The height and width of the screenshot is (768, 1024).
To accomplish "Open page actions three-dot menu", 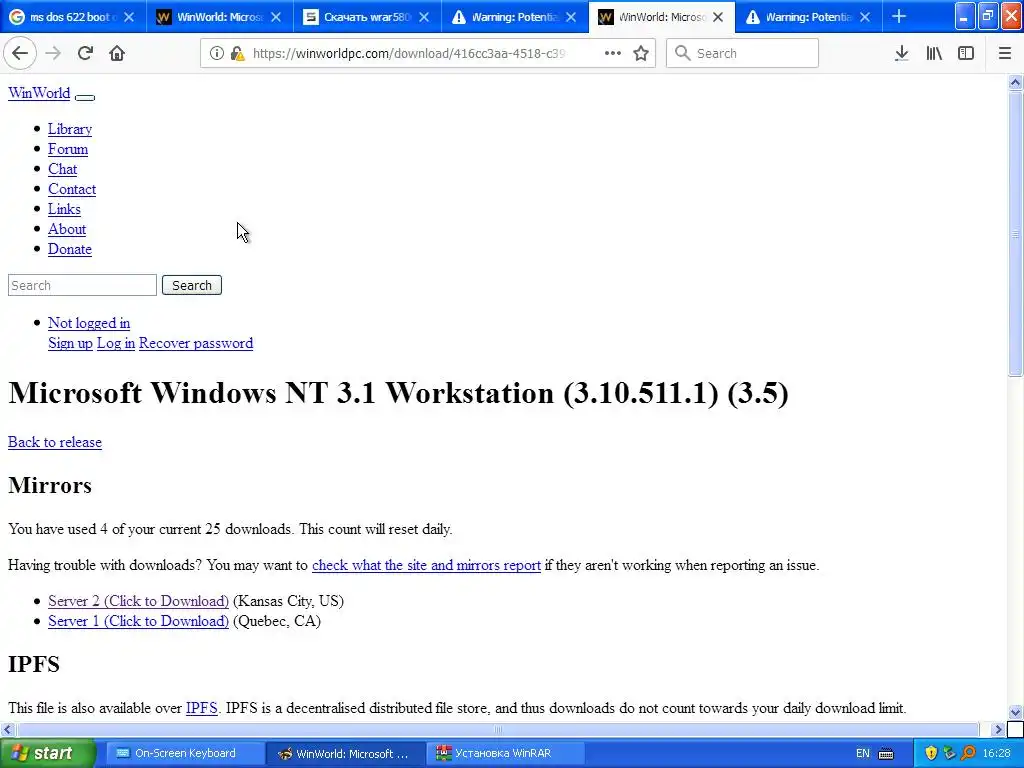I will coord(613,54).
